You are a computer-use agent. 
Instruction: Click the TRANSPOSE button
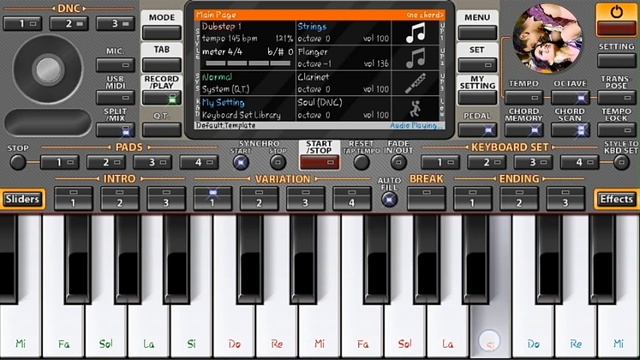616,98
